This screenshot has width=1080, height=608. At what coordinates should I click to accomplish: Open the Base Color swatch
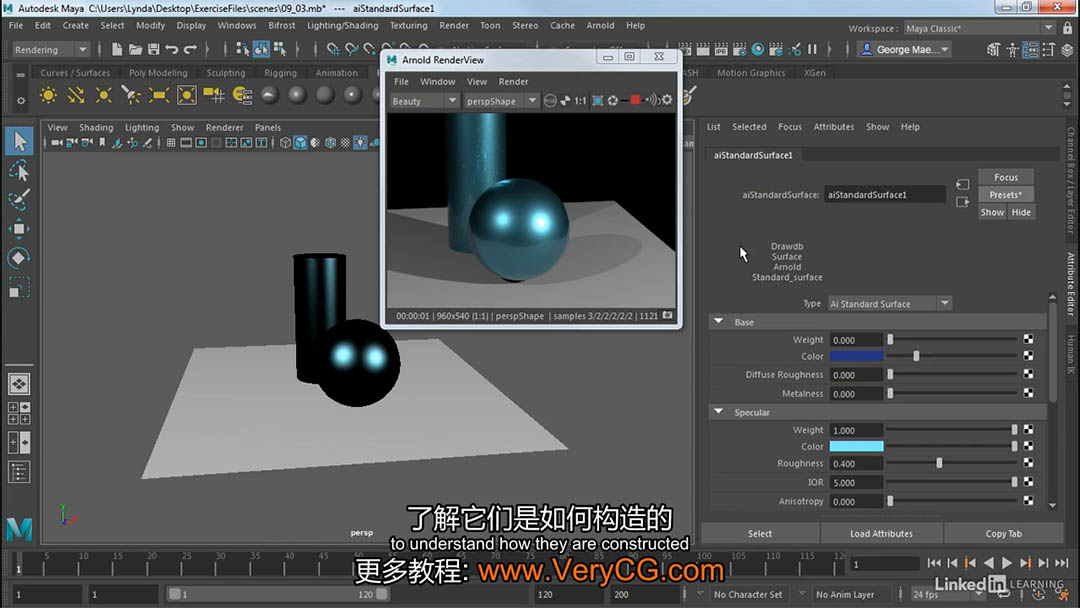pos(856,356)
